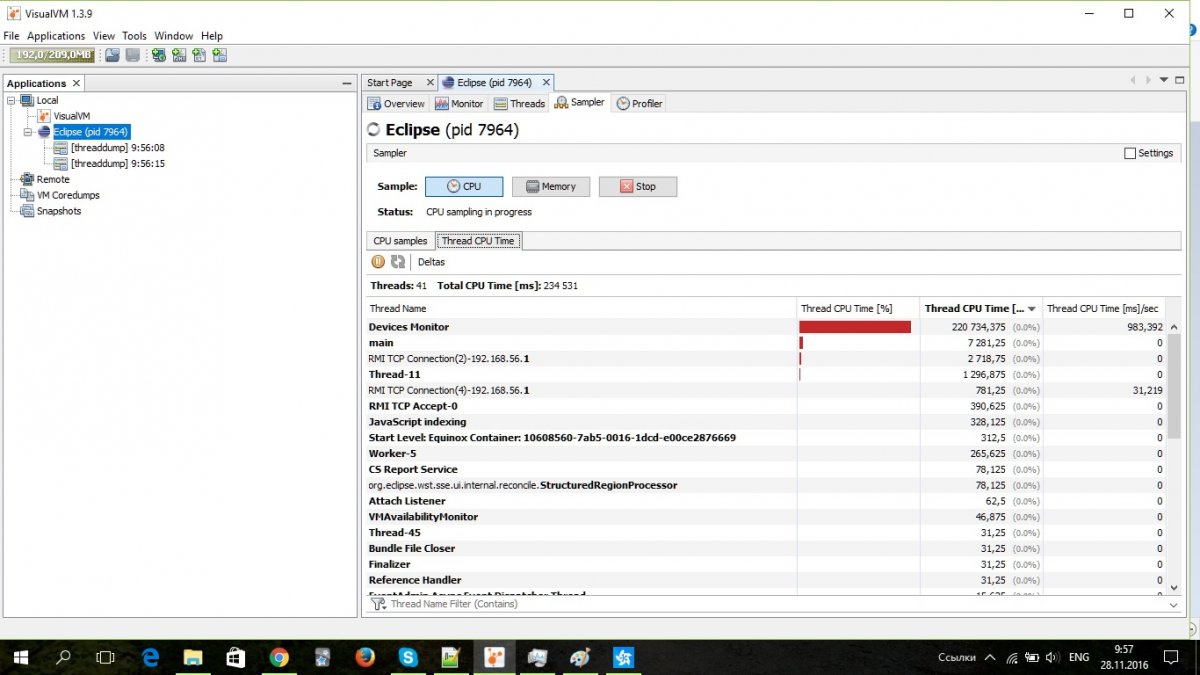Open Firefox from the Windows taskbar
This screenshot has width=1200, height=675.
pyautogui.click(x=365, y=657)
